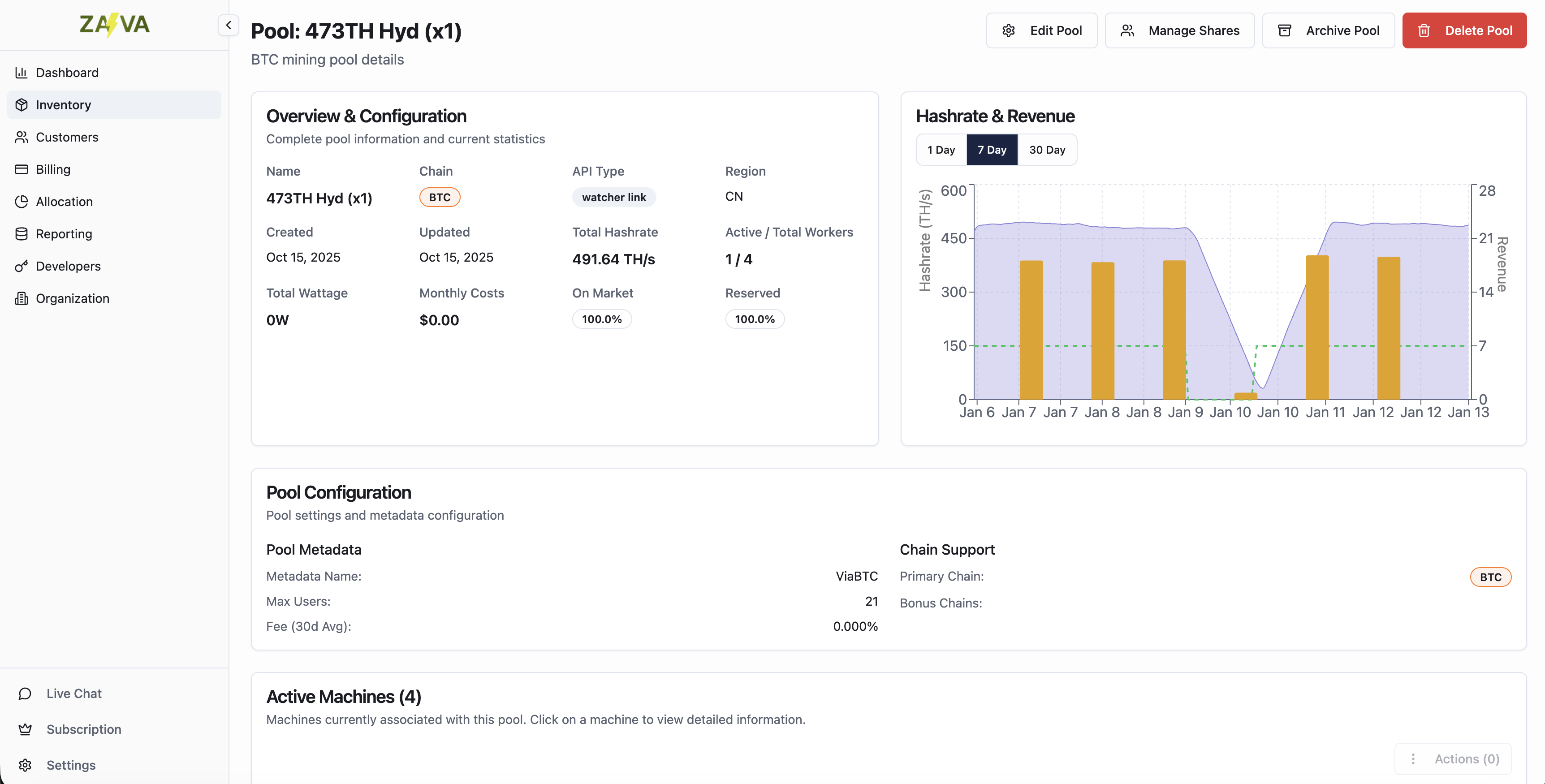Open Developers using the key icon
Screen dimensions: 1545x784
tap(22, 266)
